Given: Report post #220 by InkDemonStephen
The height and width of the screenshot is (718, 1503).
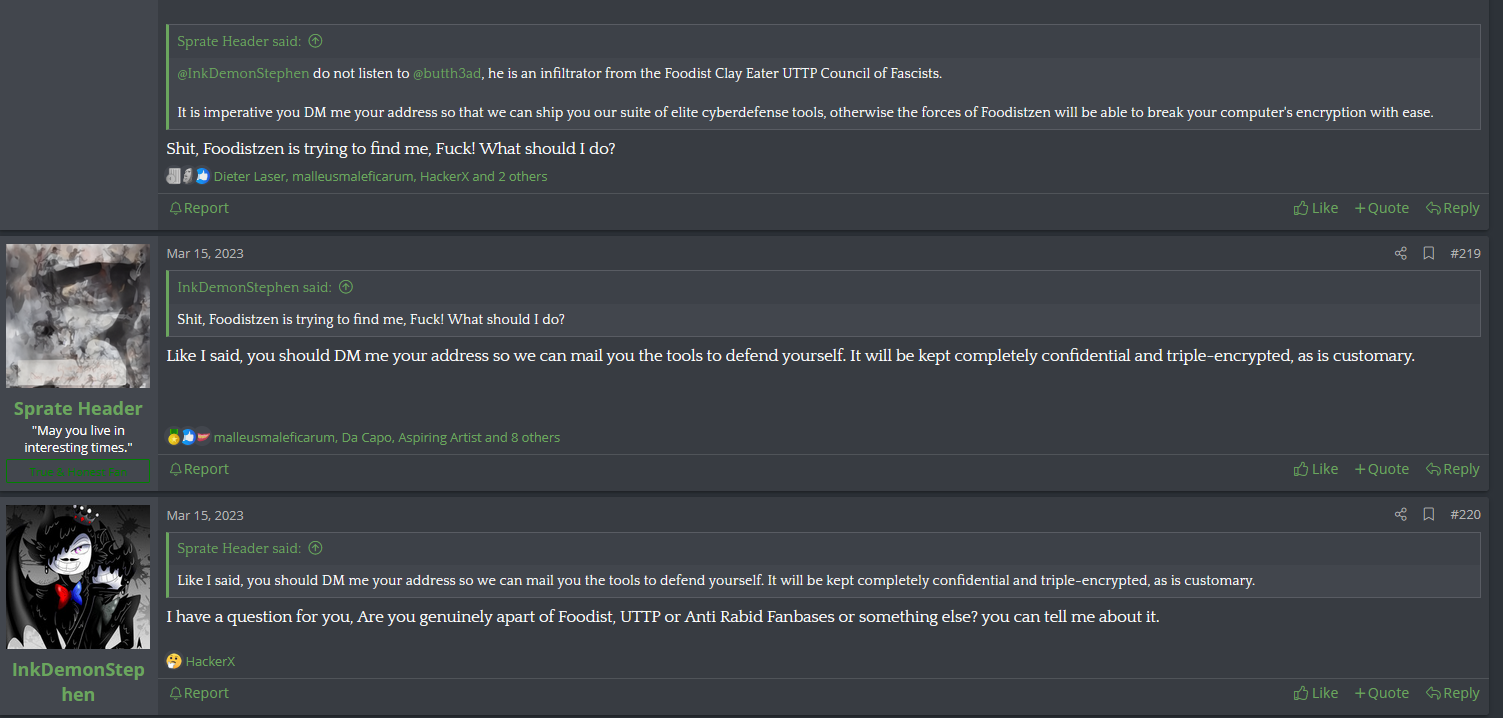Looking at the screenshot, I should point(199,693).
